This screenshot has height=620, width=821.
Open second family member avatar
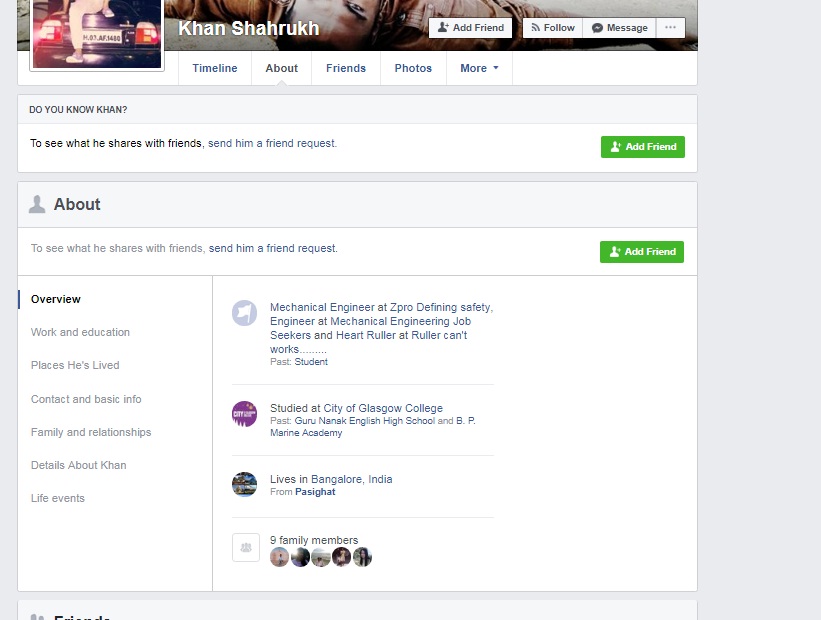point(300,557)
